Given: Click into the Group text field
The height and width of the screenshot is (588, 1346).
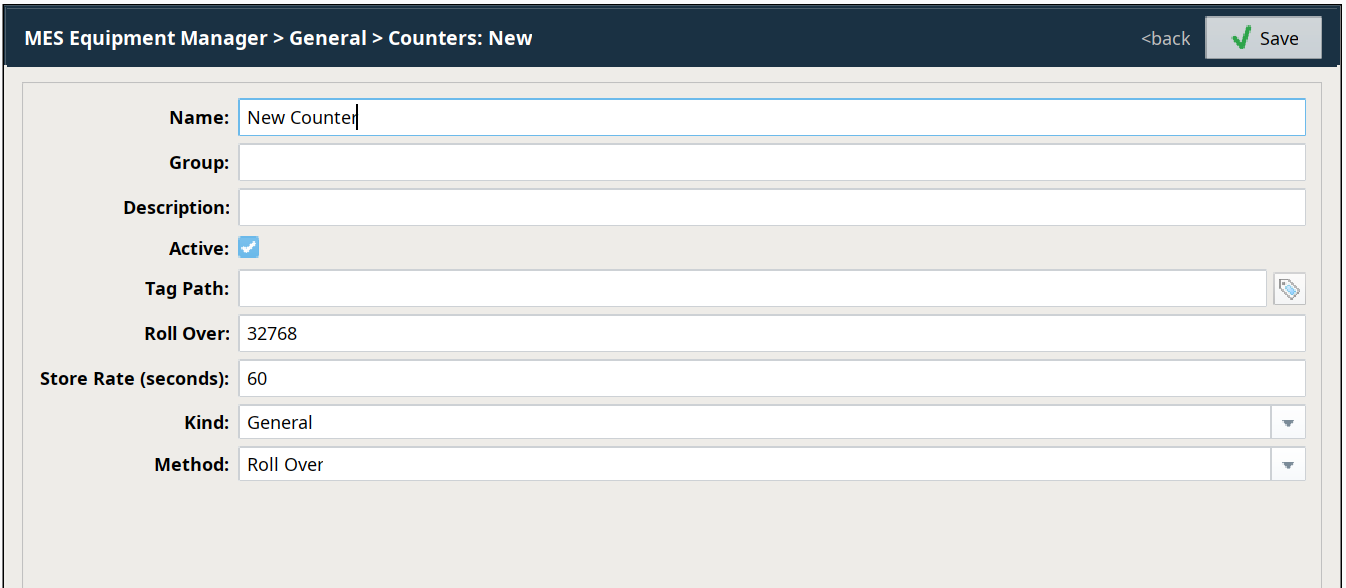Looking at the screenshot, I should [x=771, y=162].
